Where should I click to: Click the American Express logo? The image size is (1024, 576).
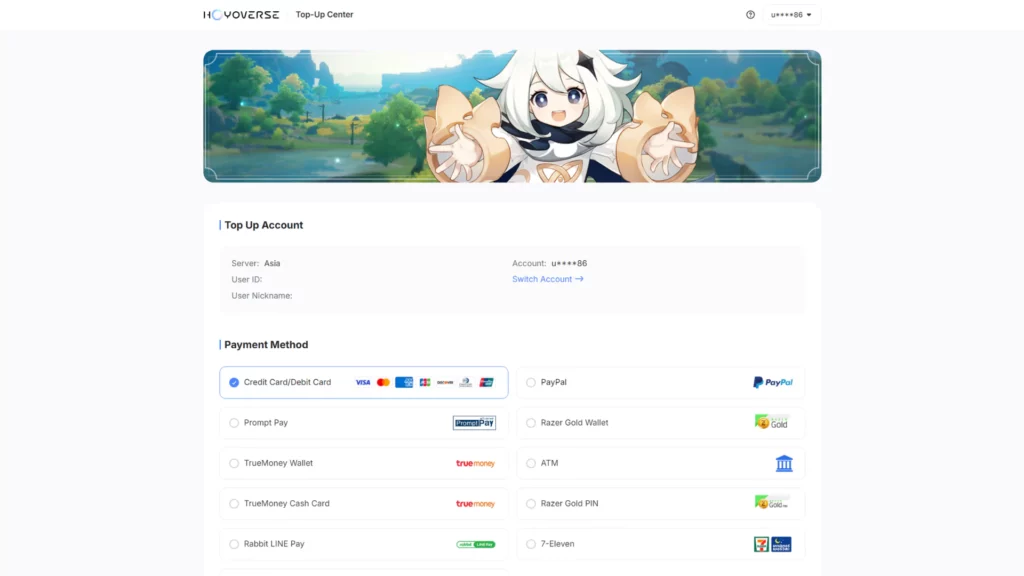click(404, 383)
